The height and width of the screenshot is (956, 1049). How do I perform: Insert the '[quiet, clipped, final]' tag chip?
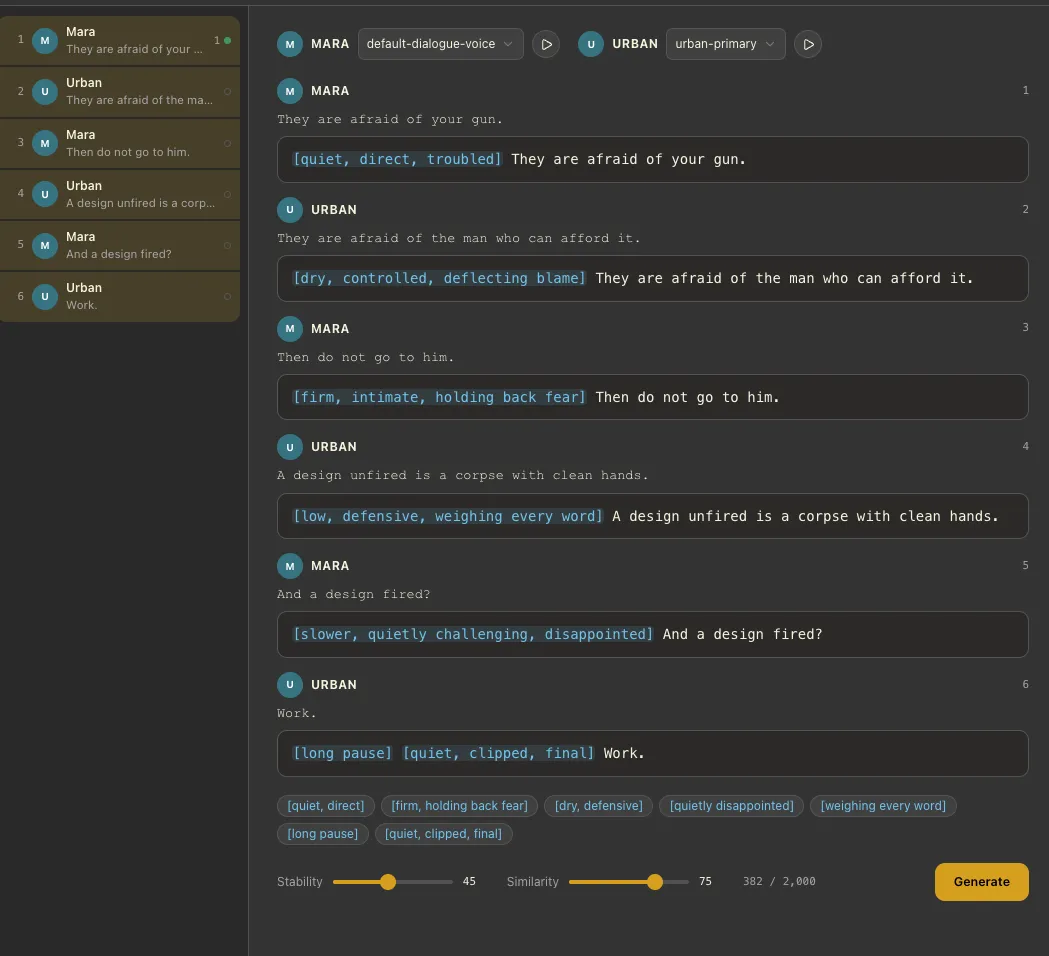[x=444, y=834]
